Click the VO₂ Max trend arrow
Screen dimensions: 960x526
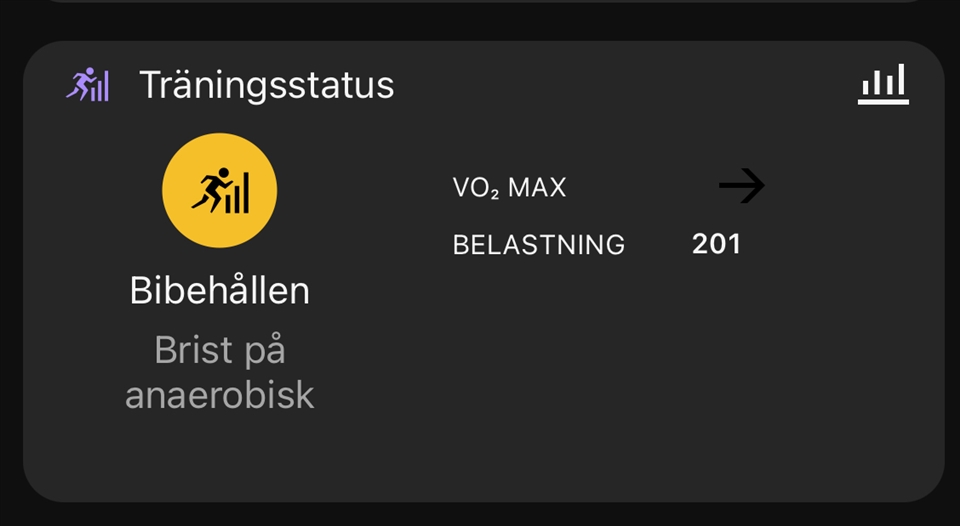coord(741,186)
